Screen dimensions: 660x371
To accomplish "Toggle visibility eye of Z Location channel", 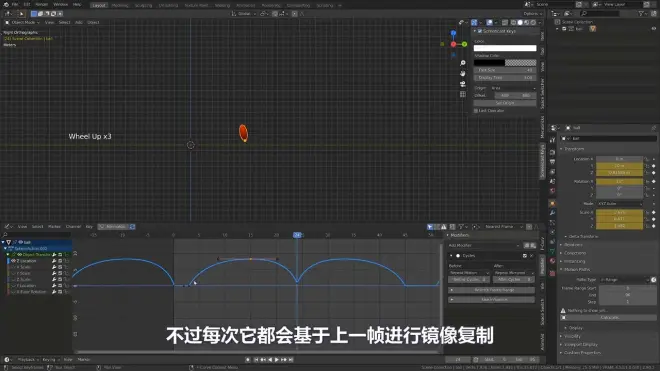I will (x=13, y=261).
